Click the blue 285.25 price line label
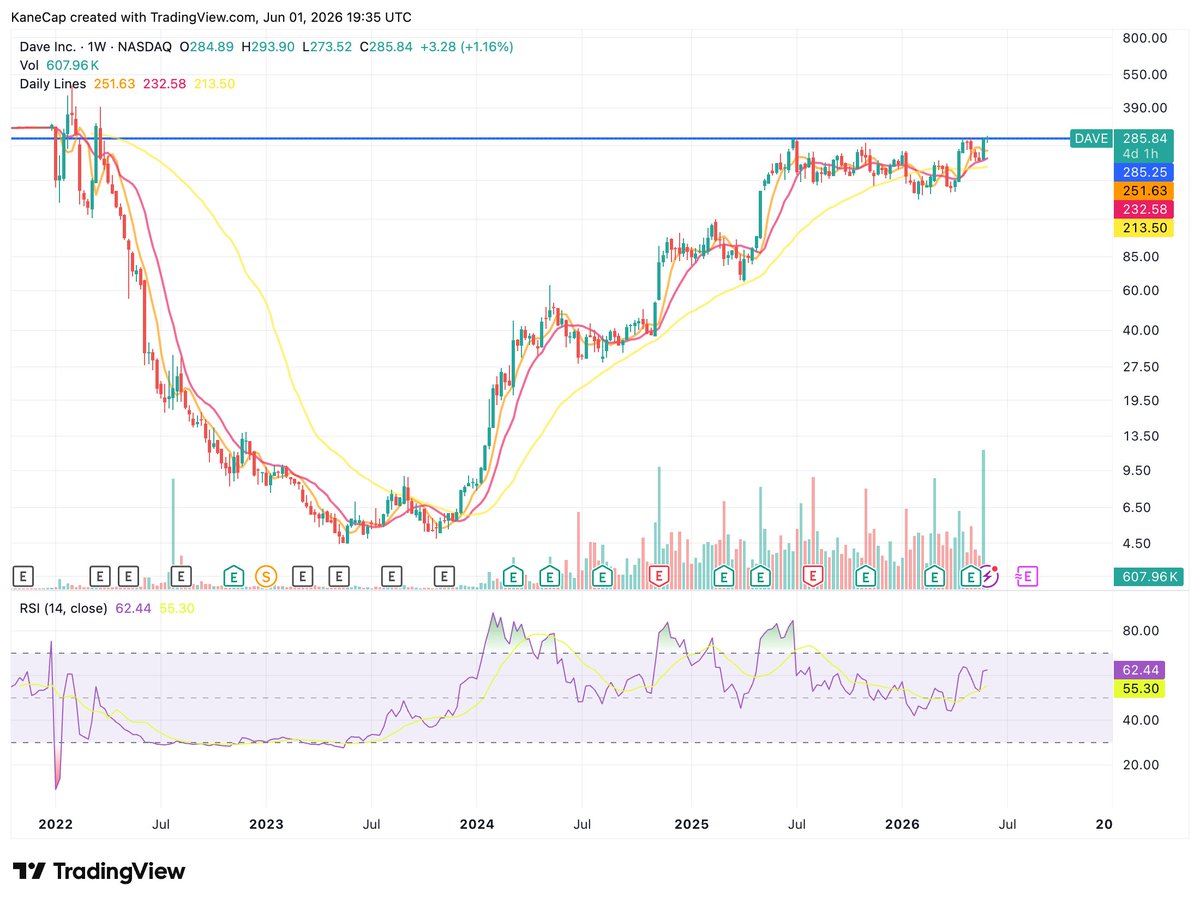The image size is (1200, 904). coord(1142,172)
